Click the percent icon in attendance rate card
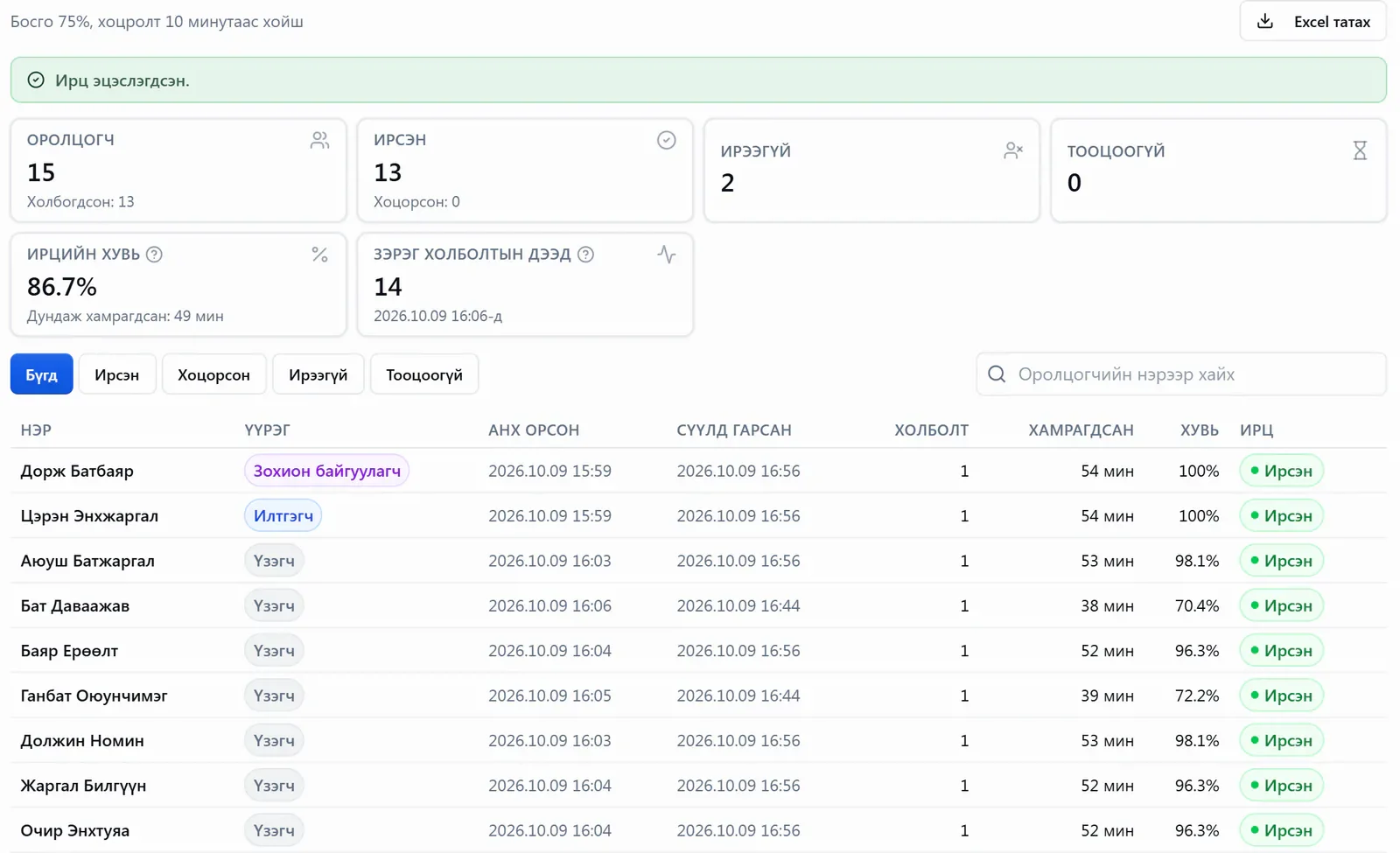Image resolution: width=1400 pixels, height=853 pixels. 319,255
